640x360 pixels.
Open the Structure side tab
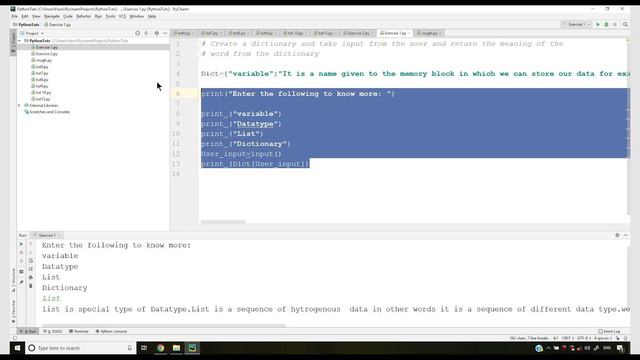coord(13,280)
